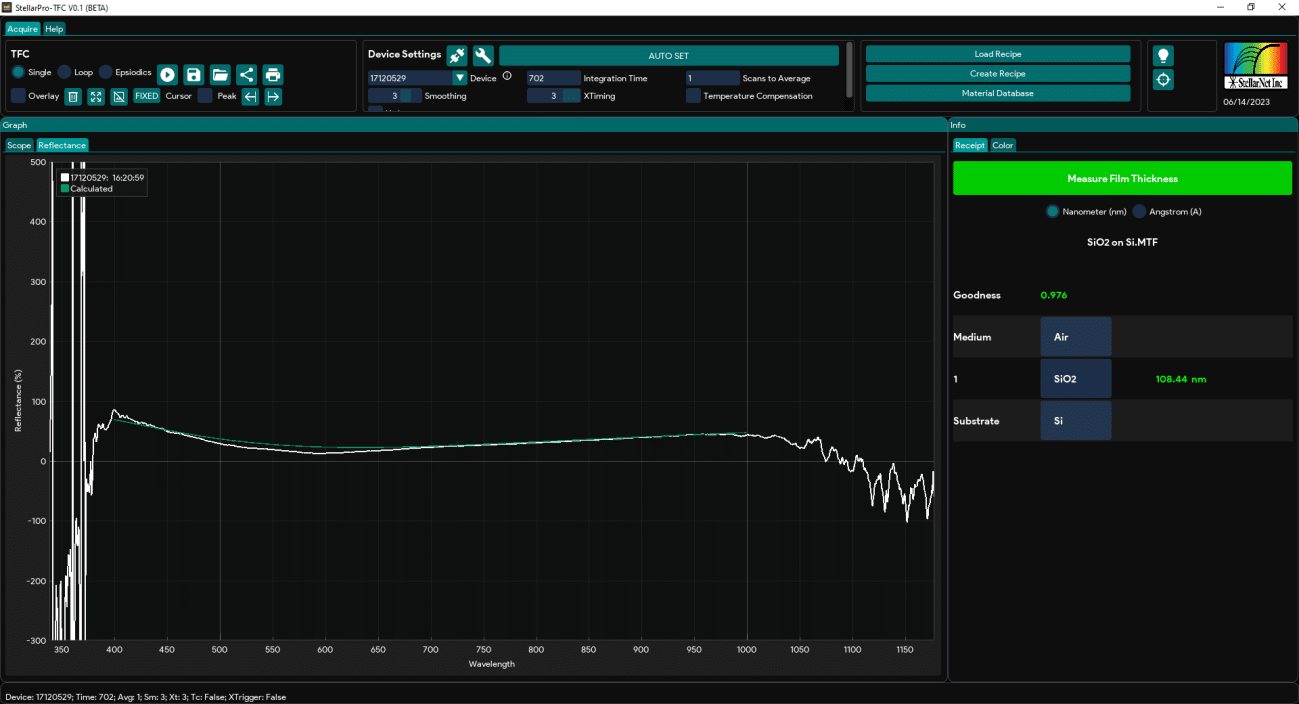Open the layer 1 SiO2 material selector
Viewport: 1299px width, 704px height.
pos(1075,379)
